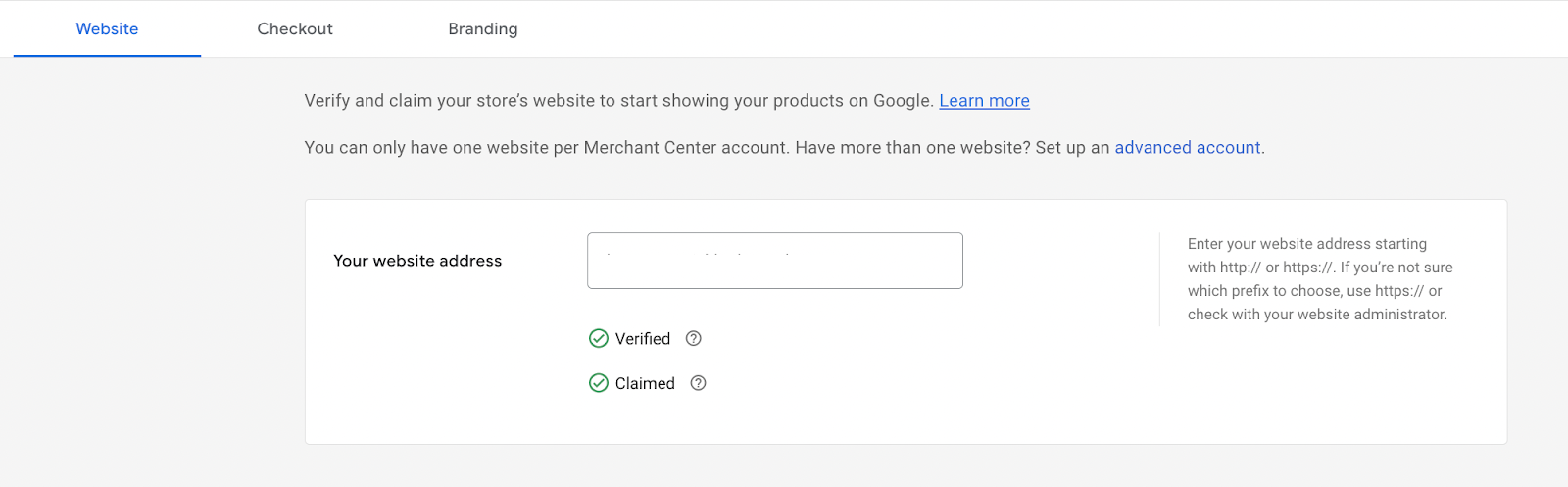Click the green Verified checkmark icon
1568x487 pixels.
tap(599, 339)
